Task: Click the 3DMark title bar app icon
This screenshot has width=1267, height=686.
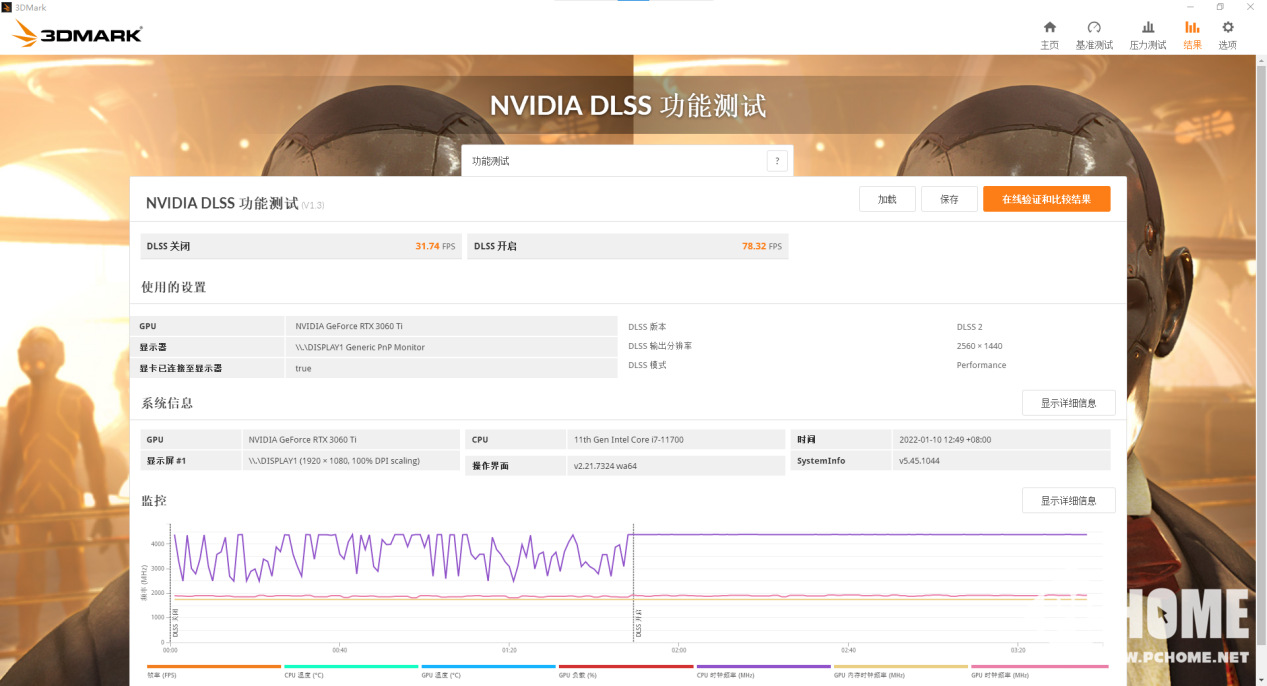Action: (x=7, y=7)
